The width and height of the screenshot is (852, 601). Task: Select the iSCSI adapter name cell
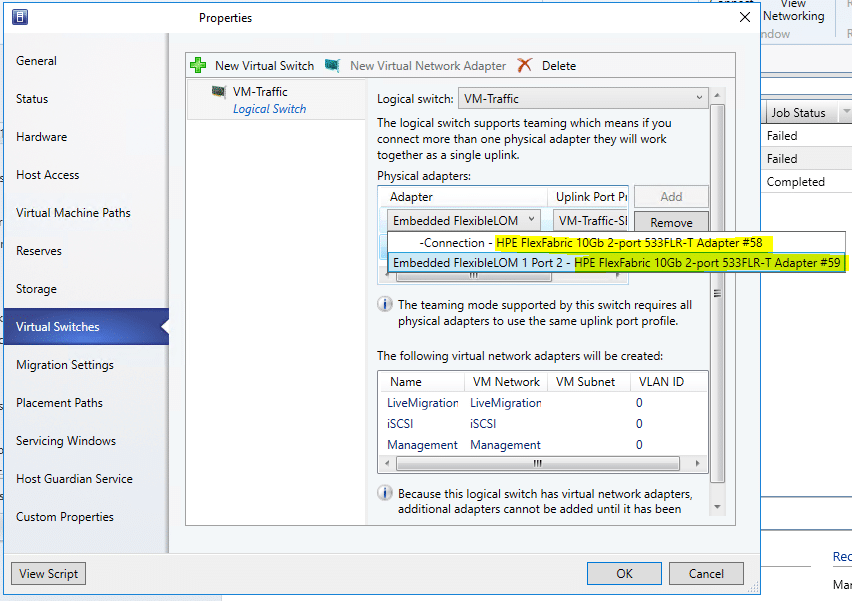(400, 424)
